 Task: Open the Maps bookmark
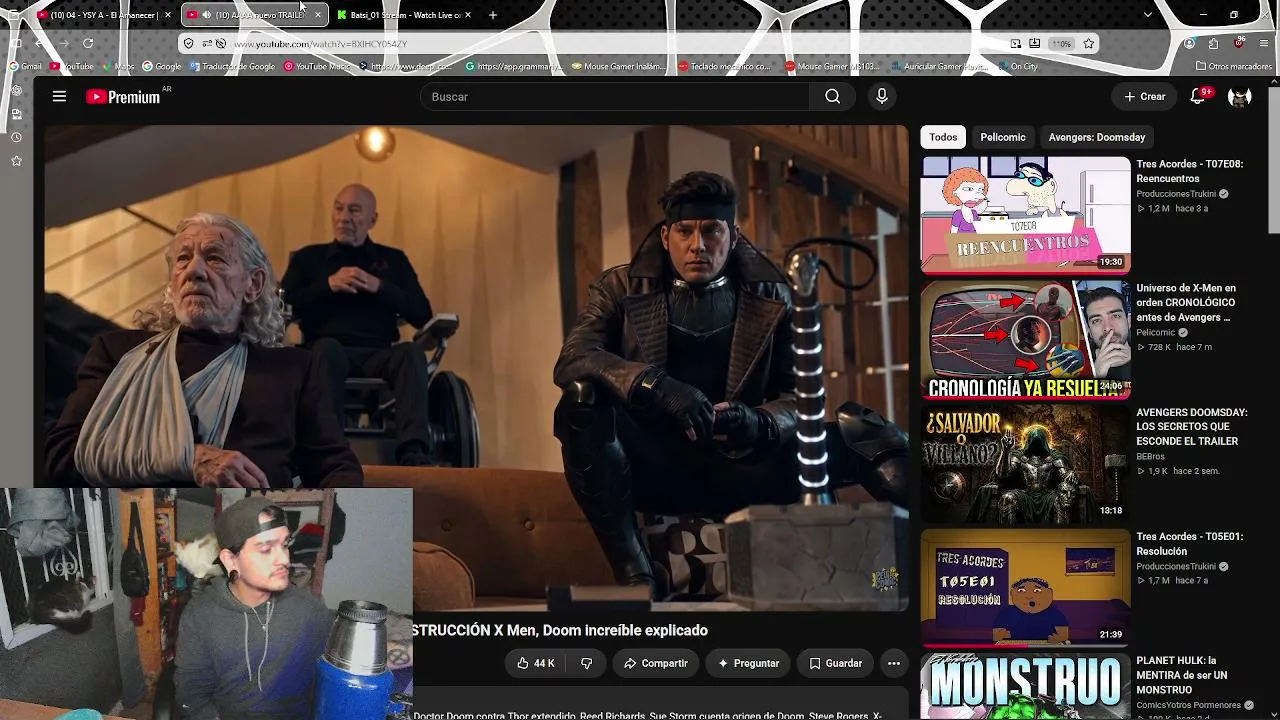[119, 66]
